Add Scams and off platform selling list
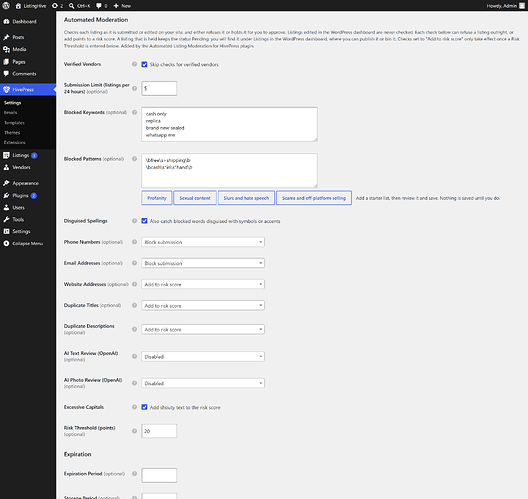The width and height of the screenshot is (528, 499). tap(314, 198)
